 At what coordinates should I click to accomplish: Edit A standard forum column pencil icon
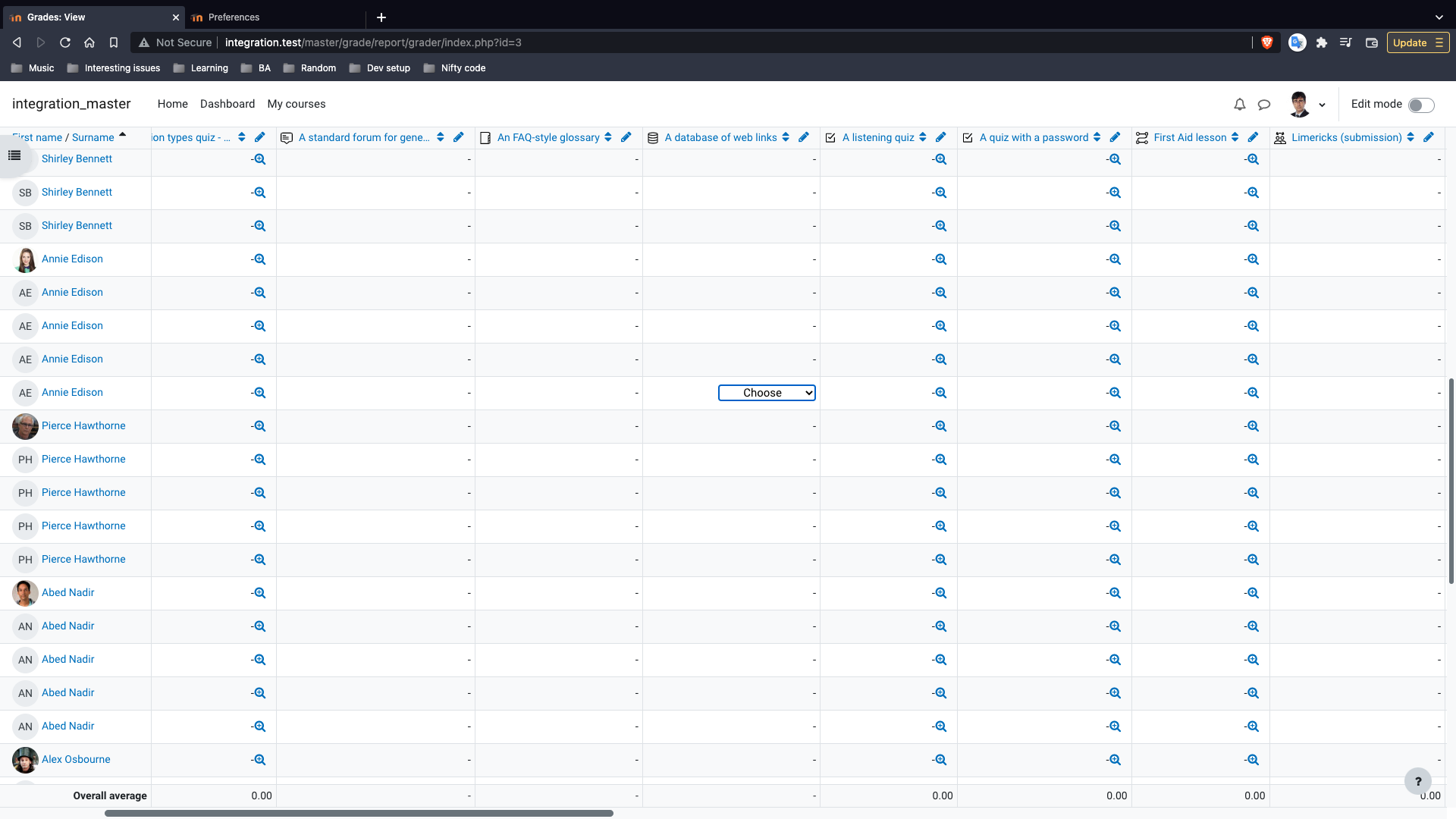click(459, 137)
